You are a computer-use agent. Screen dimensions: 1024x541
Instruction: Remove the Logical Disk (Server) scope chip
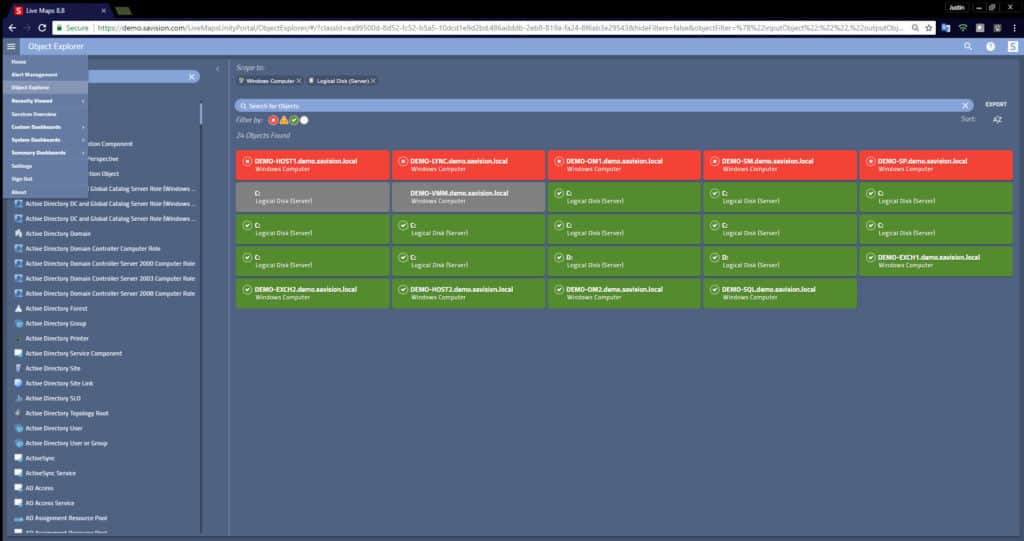(374, 81)
